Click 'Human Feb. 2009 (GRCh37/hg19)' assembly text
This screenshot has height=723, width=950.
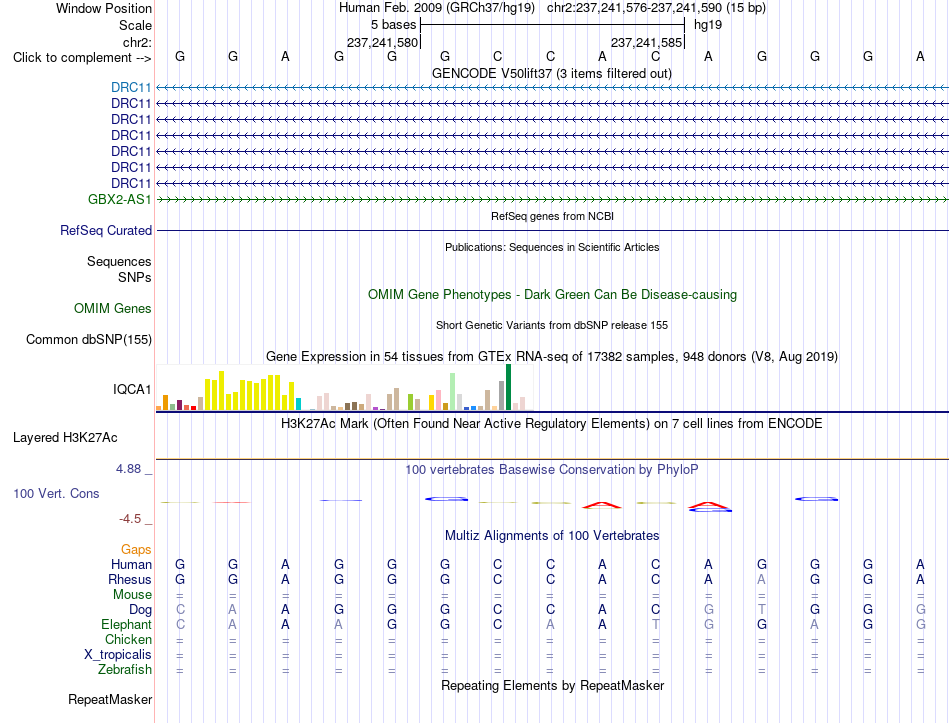tap(437, 8)
